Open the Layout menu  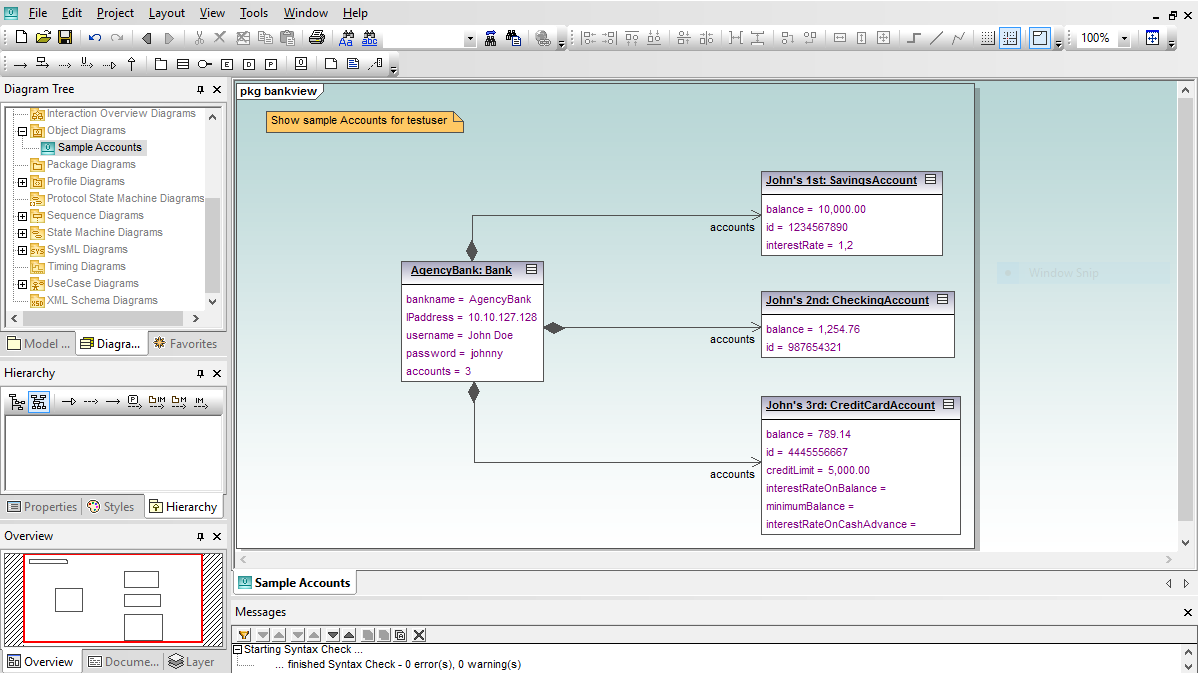(x=167, y=13)
